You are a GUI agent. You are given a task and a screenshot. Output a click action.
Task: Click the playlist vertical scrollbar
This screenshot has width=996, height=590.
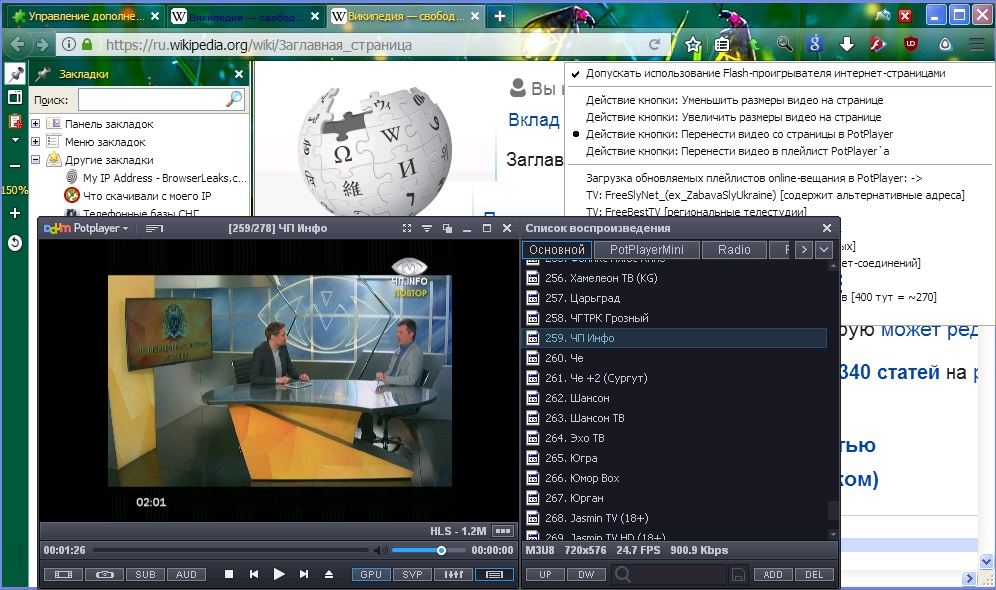(x=833, y=398)
